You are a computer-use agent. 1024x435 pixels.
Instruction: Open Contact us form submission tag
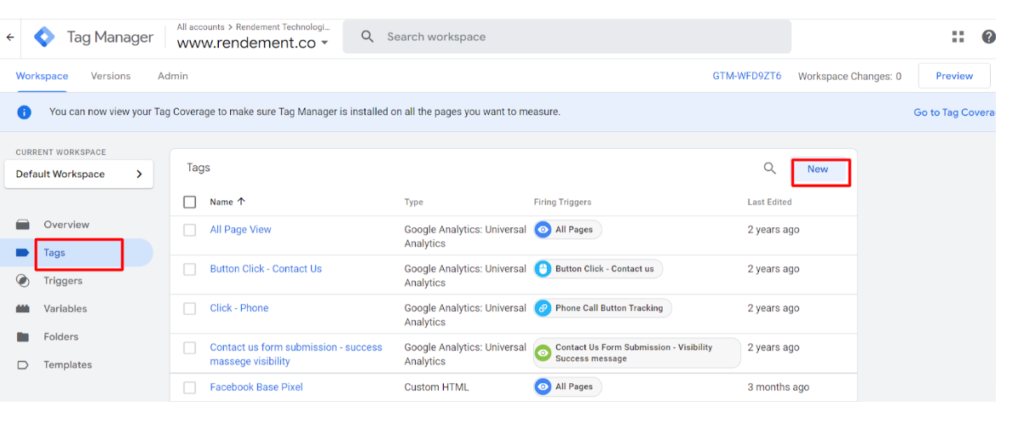pos(296,354)
